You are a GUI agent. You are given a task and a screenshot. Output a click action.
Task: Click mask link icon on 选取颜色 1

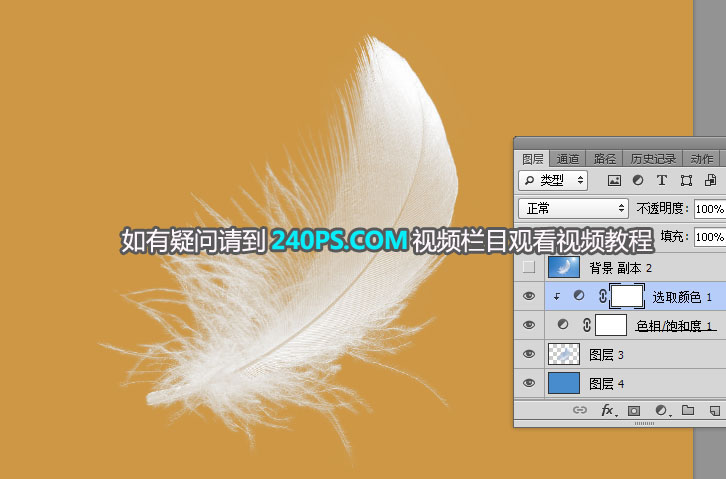coord(602,296)
